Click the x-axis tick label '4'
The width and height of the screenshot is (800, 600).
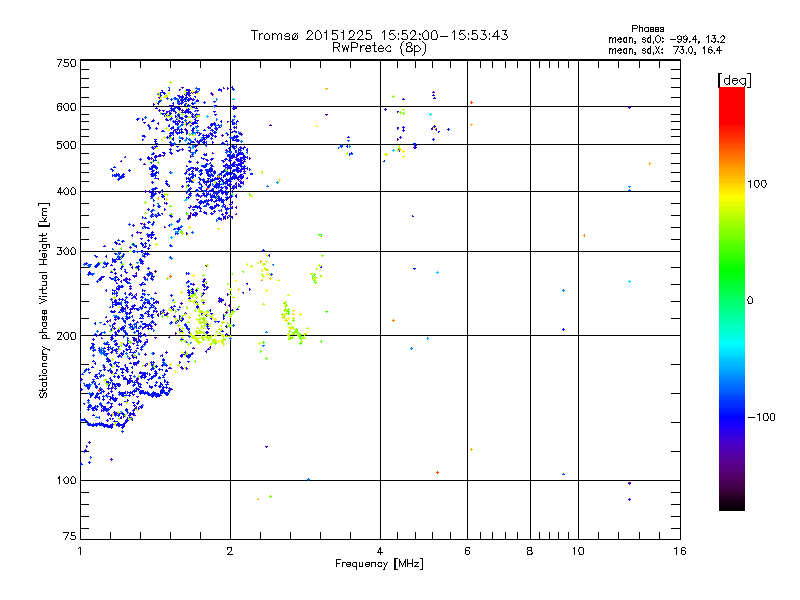380,551
